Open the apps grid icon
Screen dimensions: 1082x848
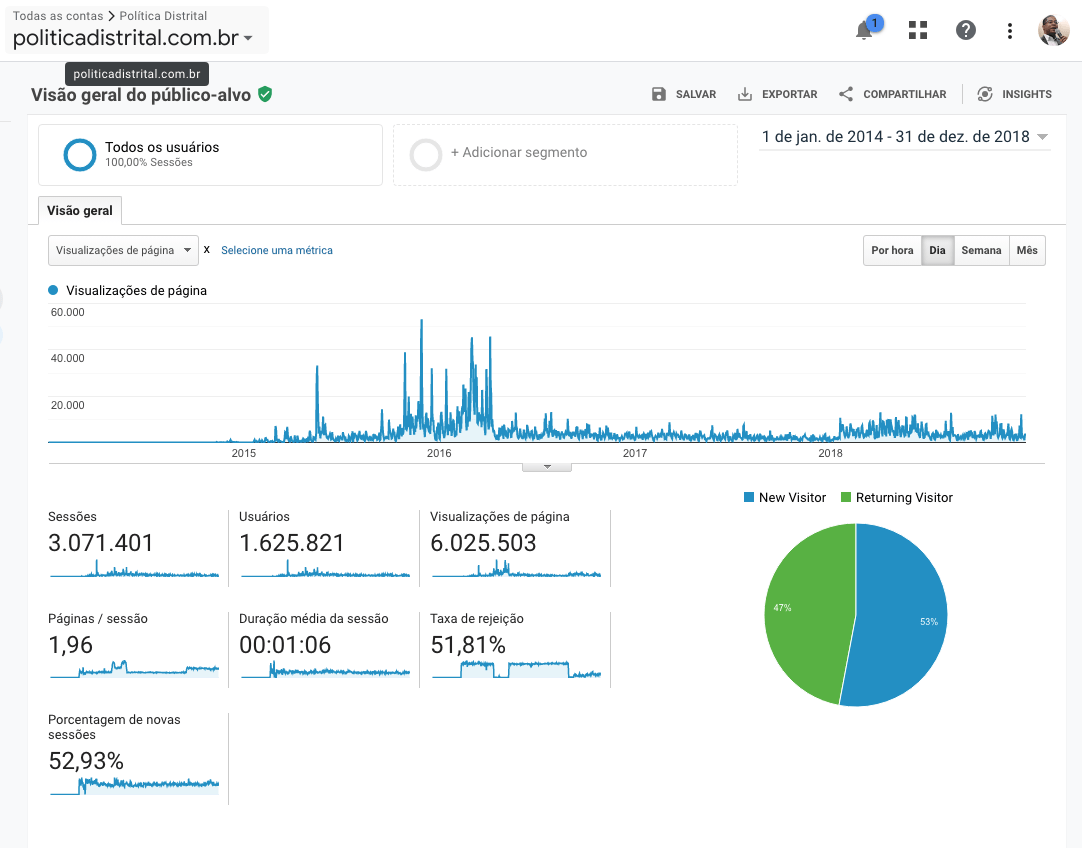click(917, 30)
